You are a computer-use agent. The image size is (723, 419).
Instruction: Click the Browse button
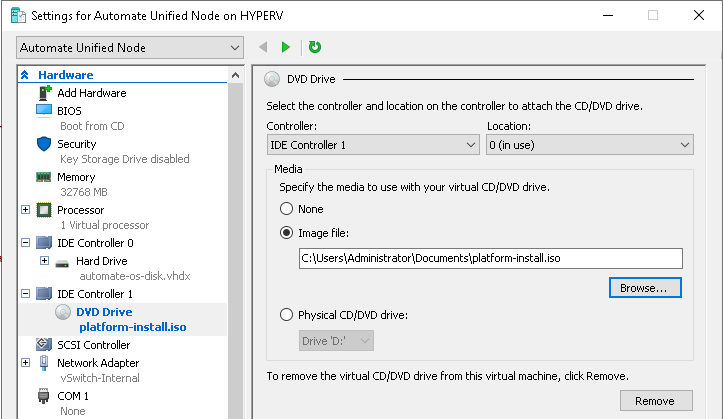click(x=644, y=287)
